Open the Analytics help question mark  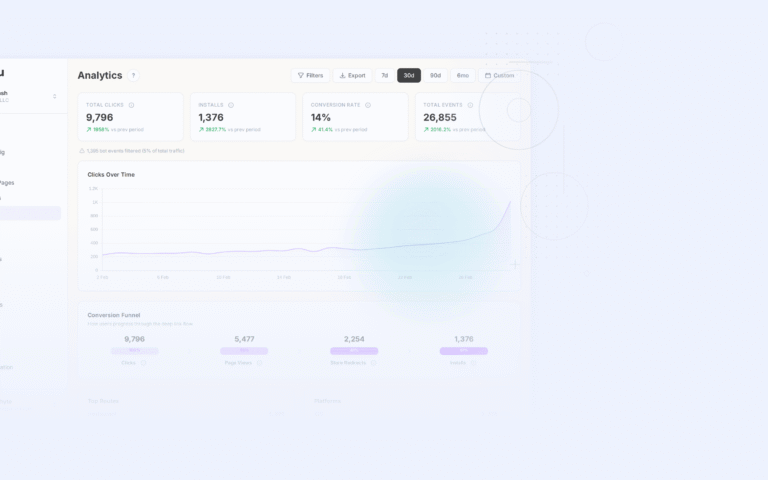click(x=133, y=75)
